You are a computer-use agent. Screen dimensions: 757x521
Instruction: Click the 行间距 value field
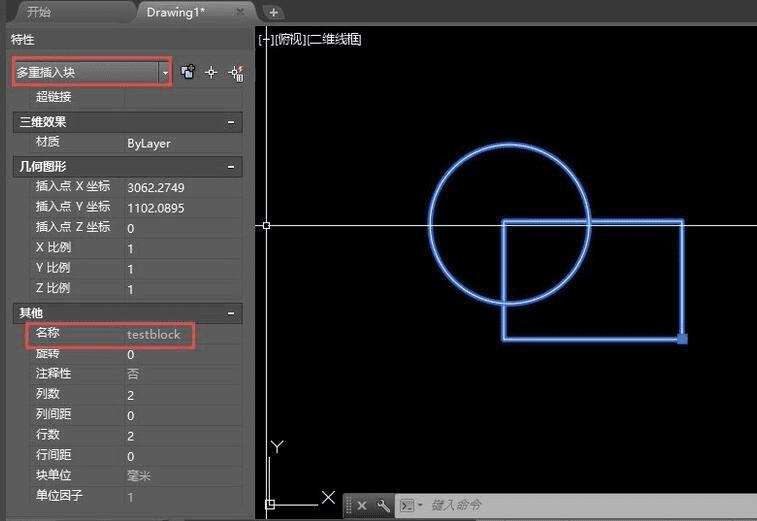point(183,456)
